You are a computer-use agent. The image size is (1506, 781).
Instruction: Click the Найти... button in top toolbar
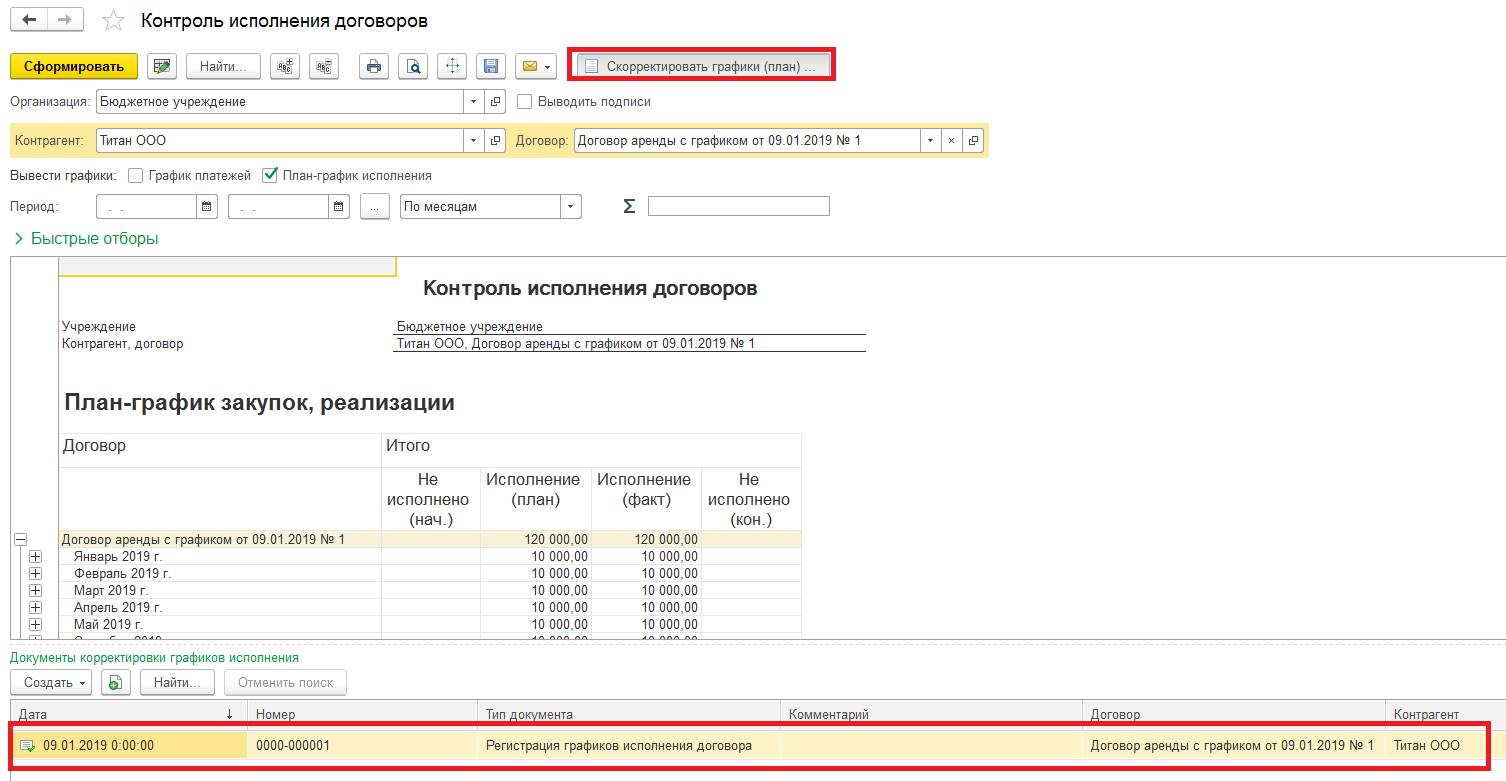point(223,66)
